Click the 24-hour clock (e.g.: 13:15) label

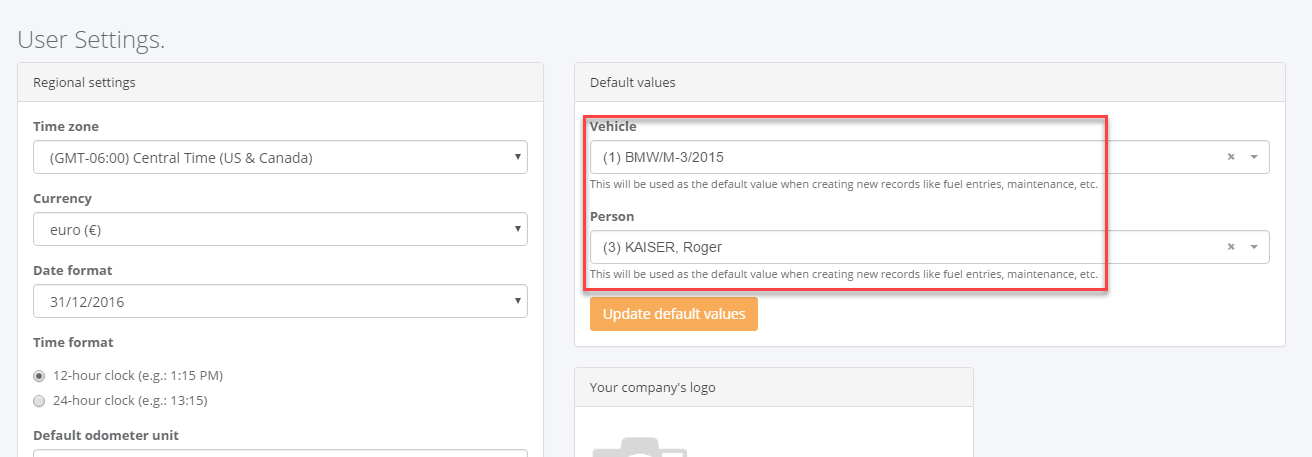(x=130, y=401)
